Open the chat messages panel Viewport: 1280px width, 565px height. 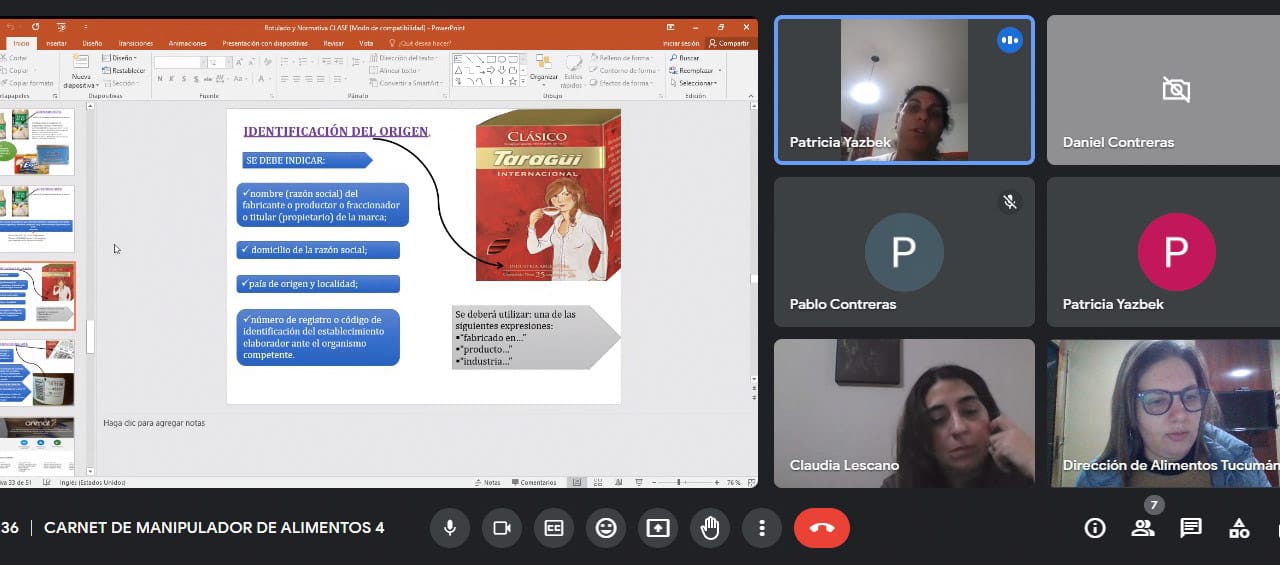1191,528
